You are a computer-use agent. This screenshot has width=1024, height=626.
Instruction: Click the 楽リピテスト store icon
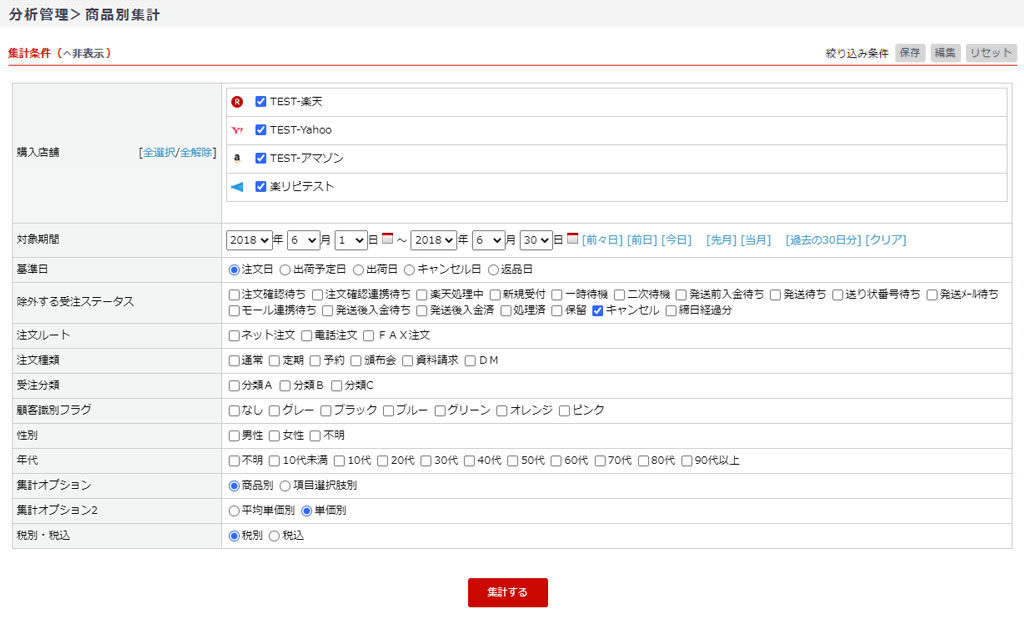[x=237, y=187]
